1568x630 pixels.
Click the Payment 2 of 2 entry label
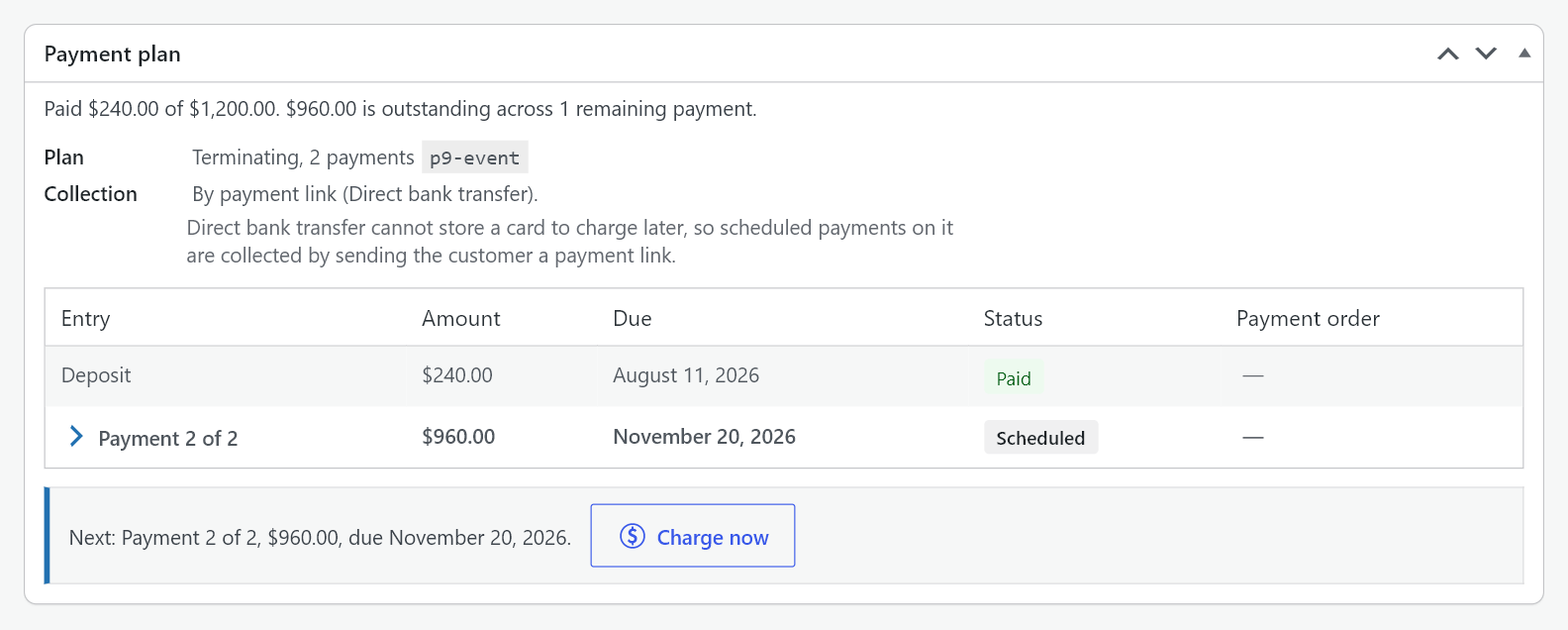coord(168,438)
